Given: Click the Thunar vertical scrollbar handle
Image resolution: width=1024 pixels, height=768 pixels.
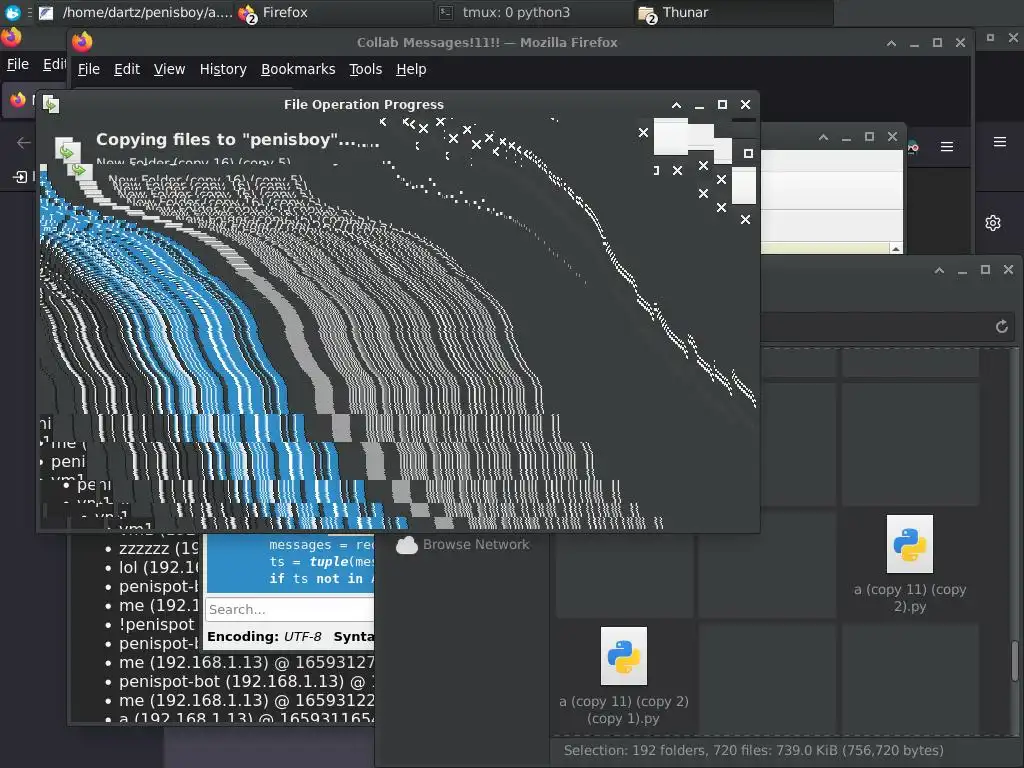Looking at the screenshot, I should (1015, 661).
